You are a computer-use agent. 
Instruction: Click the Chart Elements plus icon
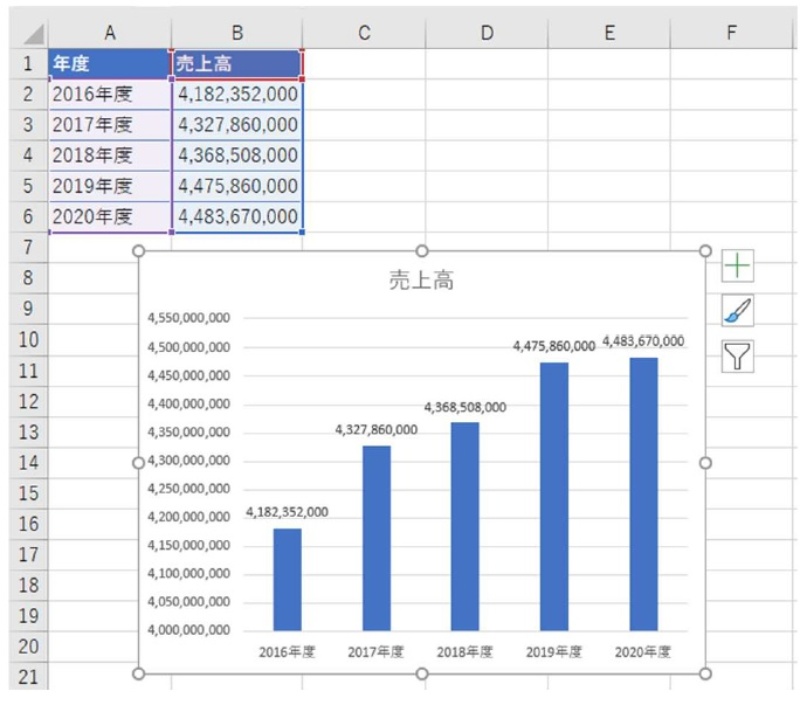click(737, 266)
